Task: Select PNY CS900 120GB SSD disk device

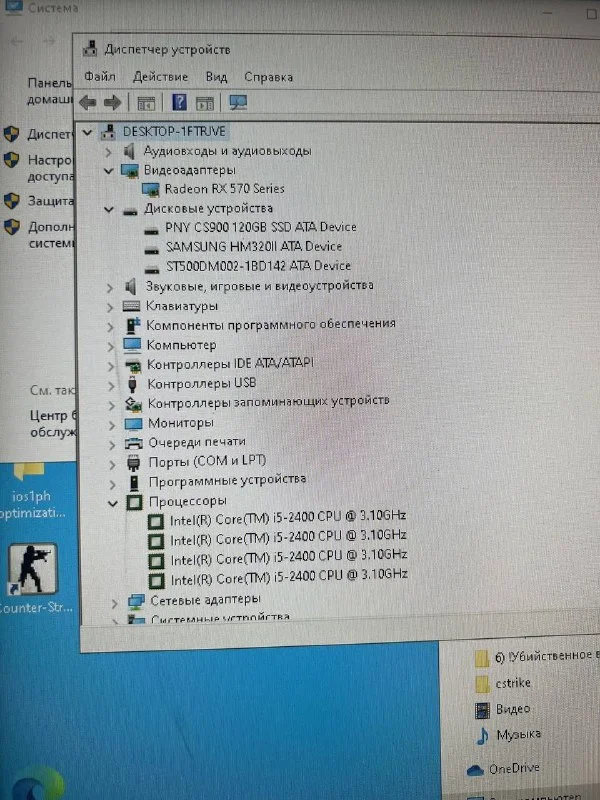Action: tap(261, 227)
